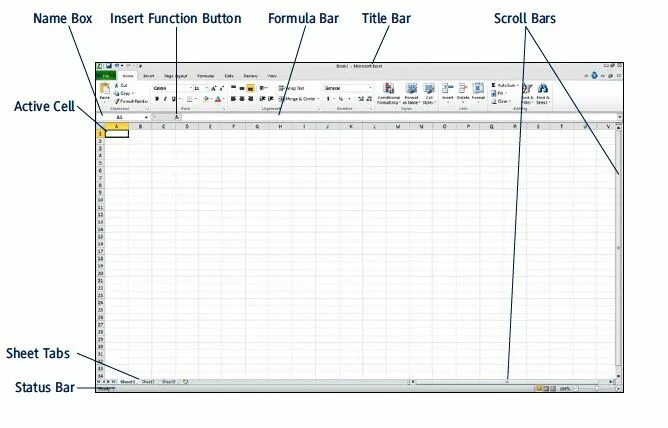The image size is (668, 428).
Task: Open the Name Box dropdown arrow
Action: click(x=146, y=117)
